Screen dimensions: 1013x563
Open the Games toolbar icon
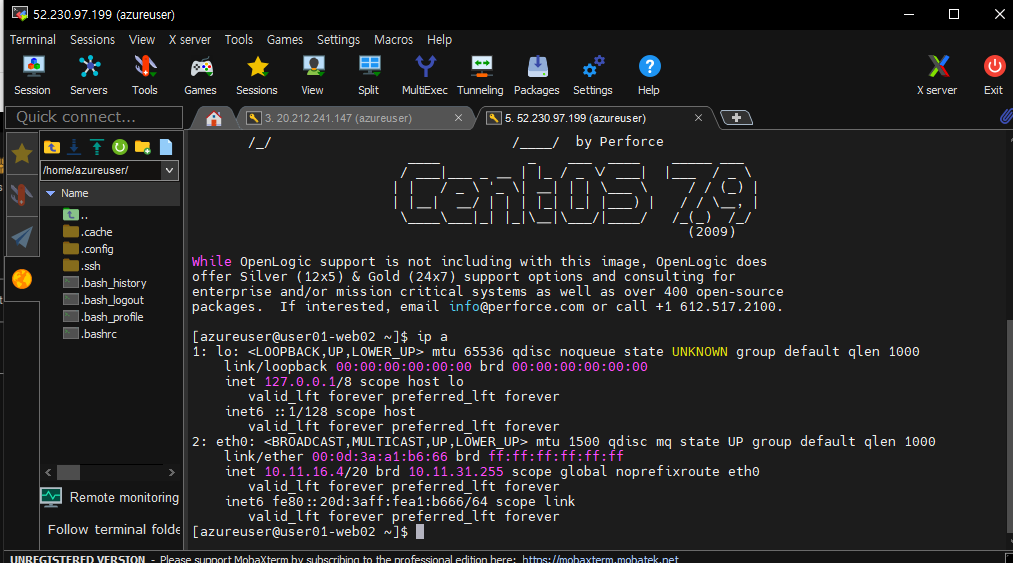200,75
